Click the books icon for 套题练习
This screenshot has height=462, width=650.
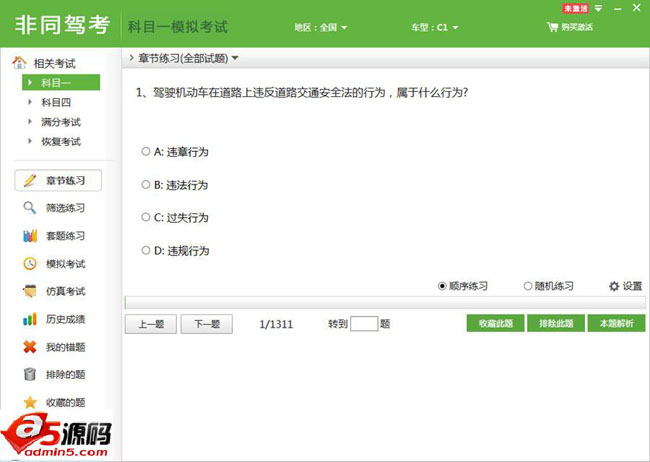(30, 236)
